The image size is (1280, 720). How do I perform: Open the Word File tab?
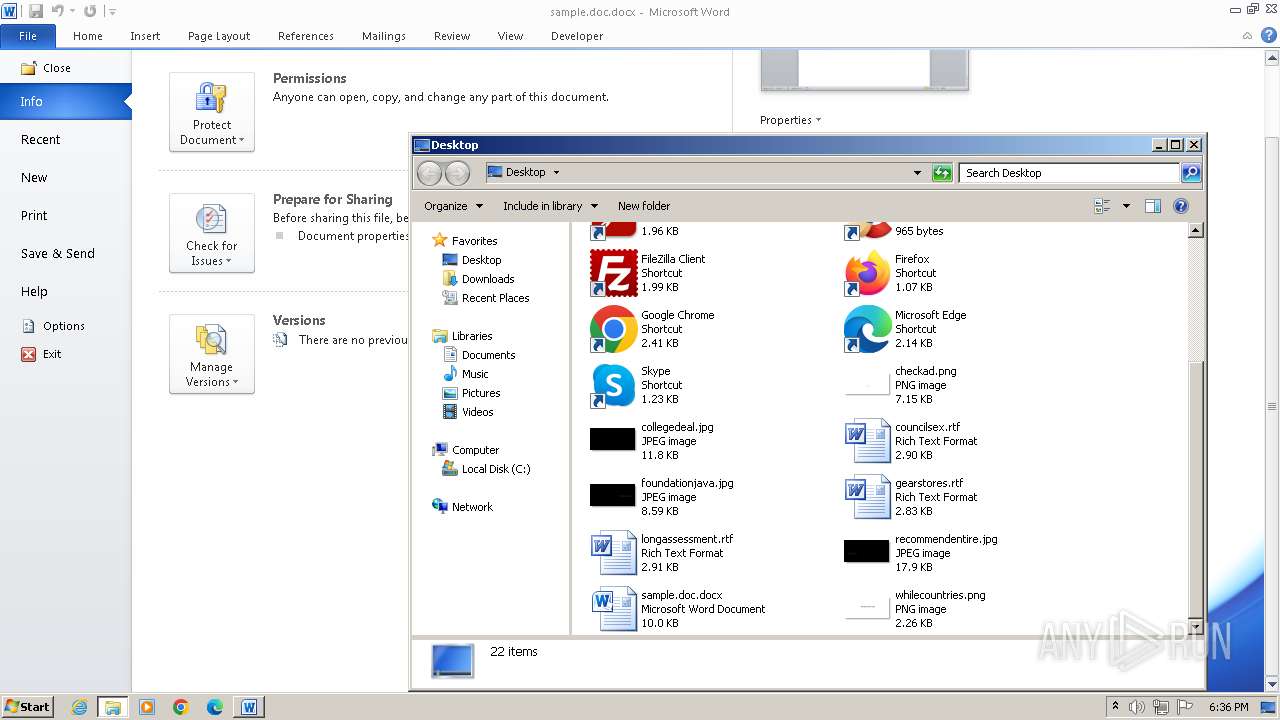click(28, 36)
